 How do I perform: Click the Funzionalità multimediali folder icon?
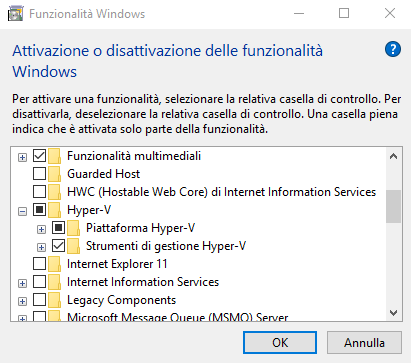click(55, 156)
